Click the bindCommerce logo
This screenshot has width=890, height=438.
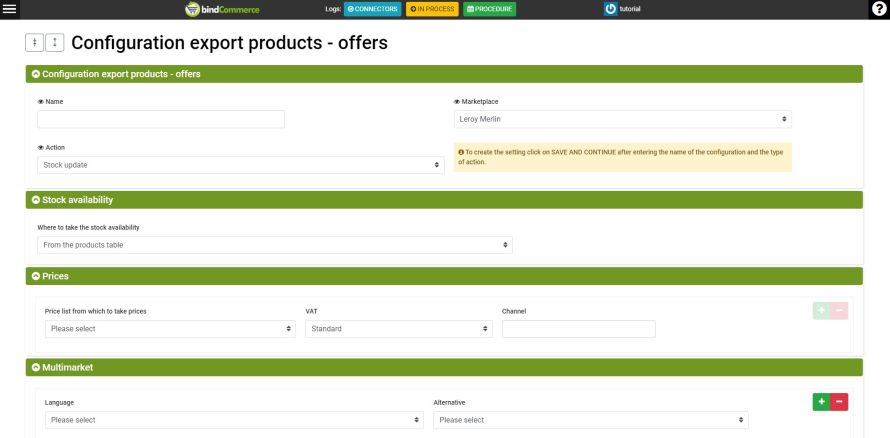click(222, 9)
